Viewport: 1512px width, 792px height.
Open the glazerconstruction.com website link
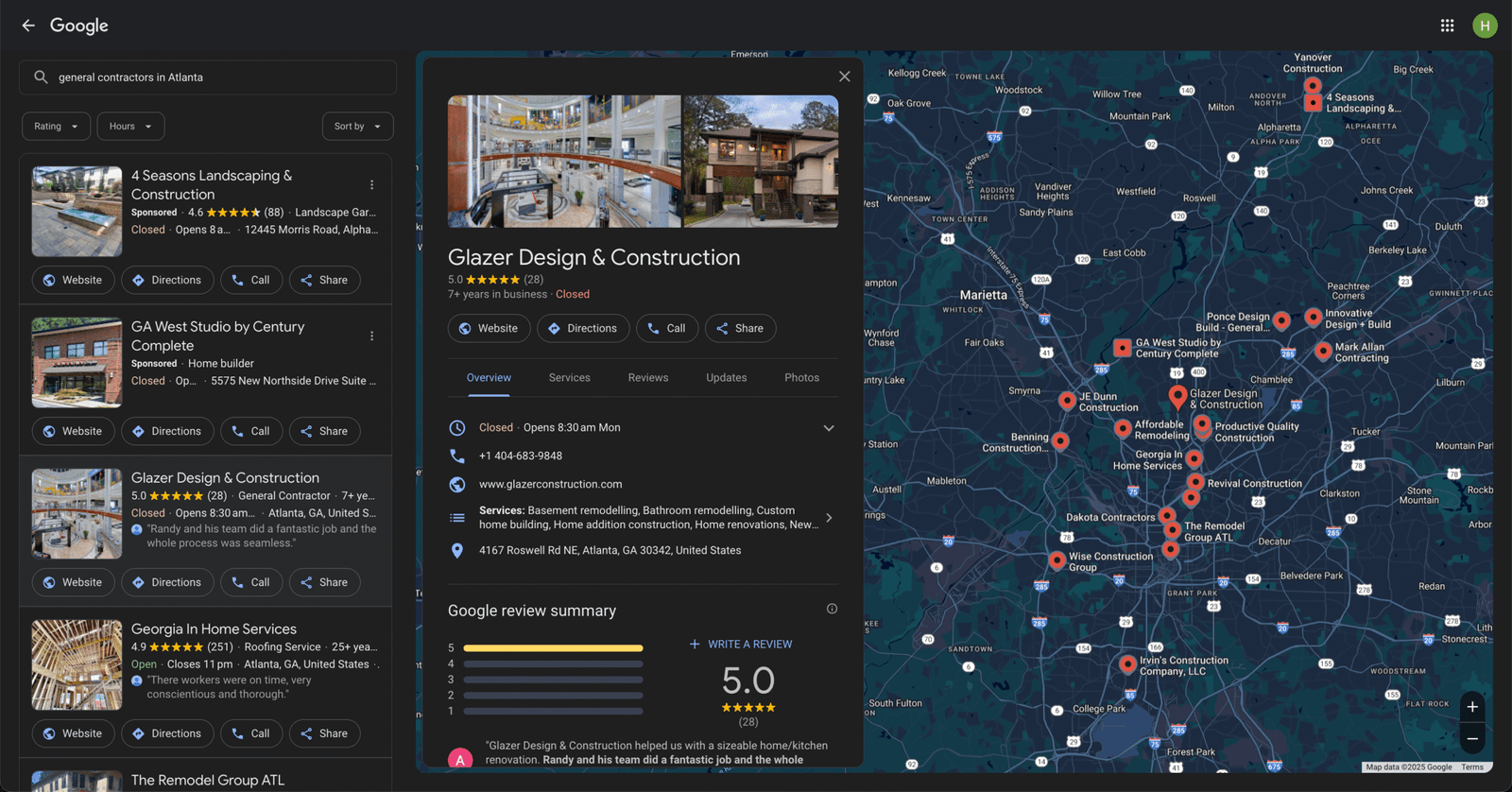(550, 484)
